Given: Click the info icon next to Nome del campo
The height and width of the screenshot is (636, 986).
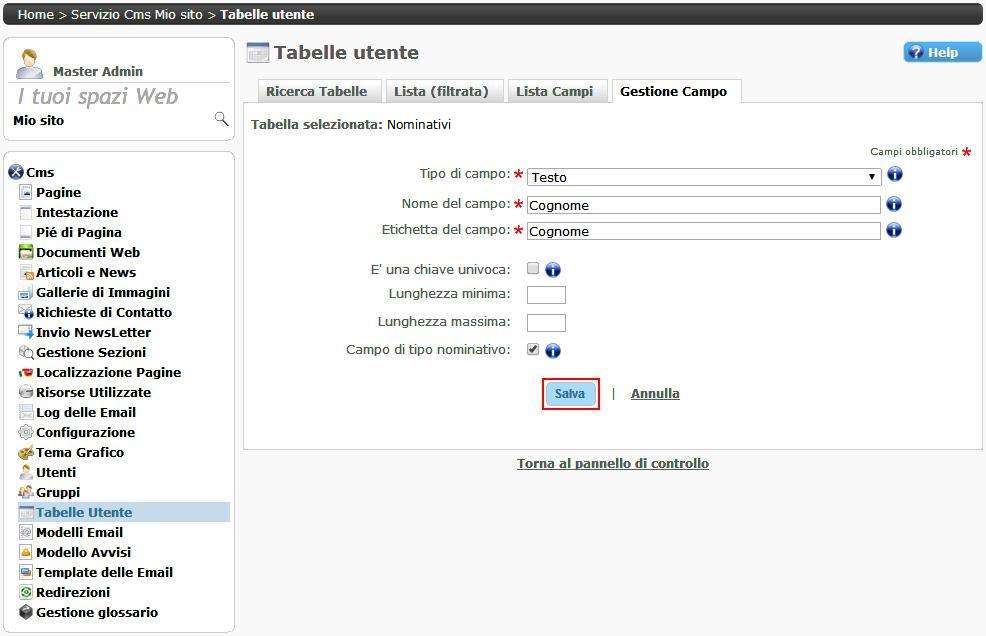Looking at the screenshot, I should click(x=894, y=204).
